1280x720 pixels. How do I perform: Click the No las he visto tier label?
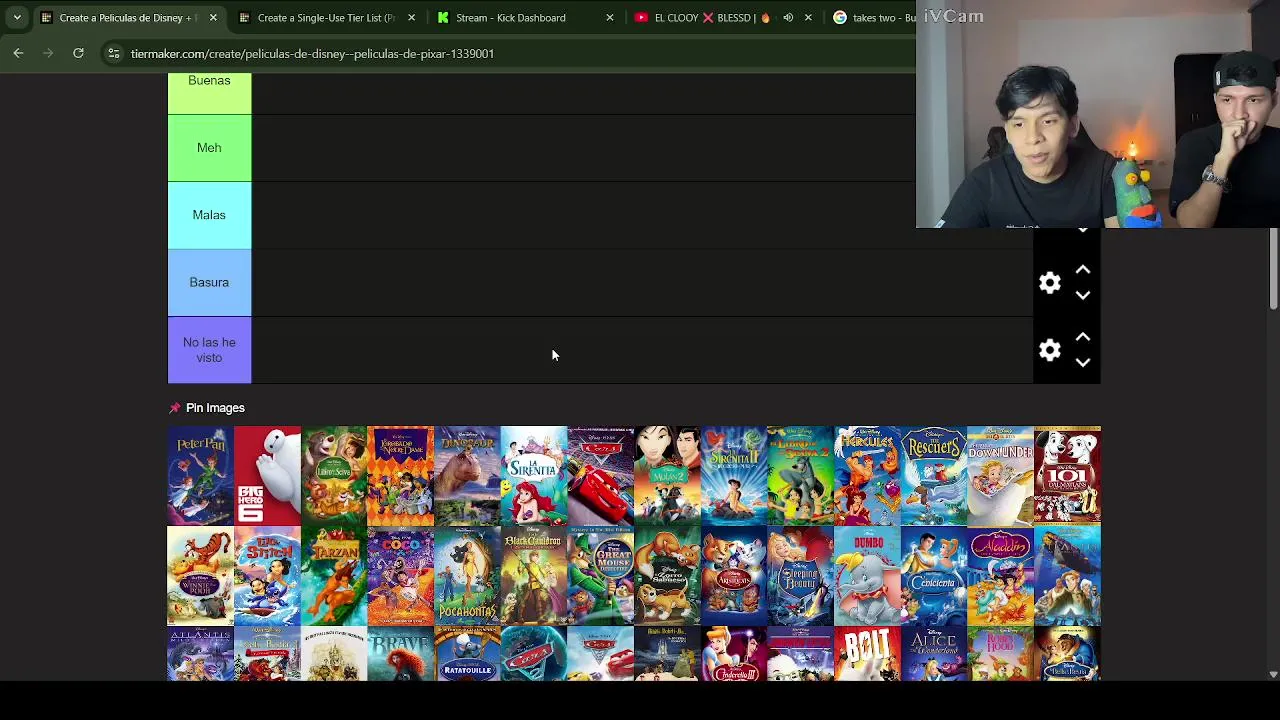click(209, 350)
